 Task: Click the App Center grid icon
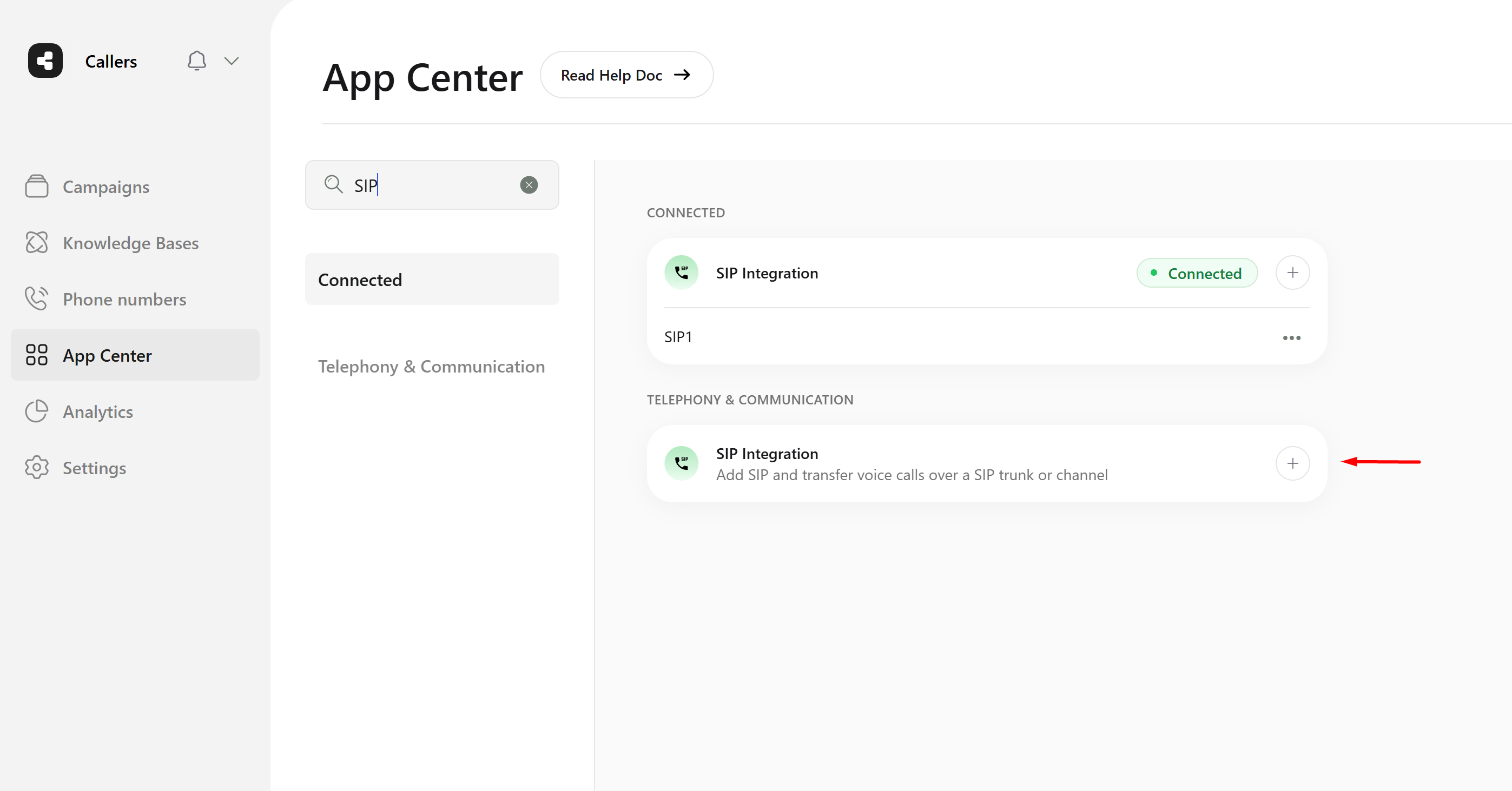[36, 355]
